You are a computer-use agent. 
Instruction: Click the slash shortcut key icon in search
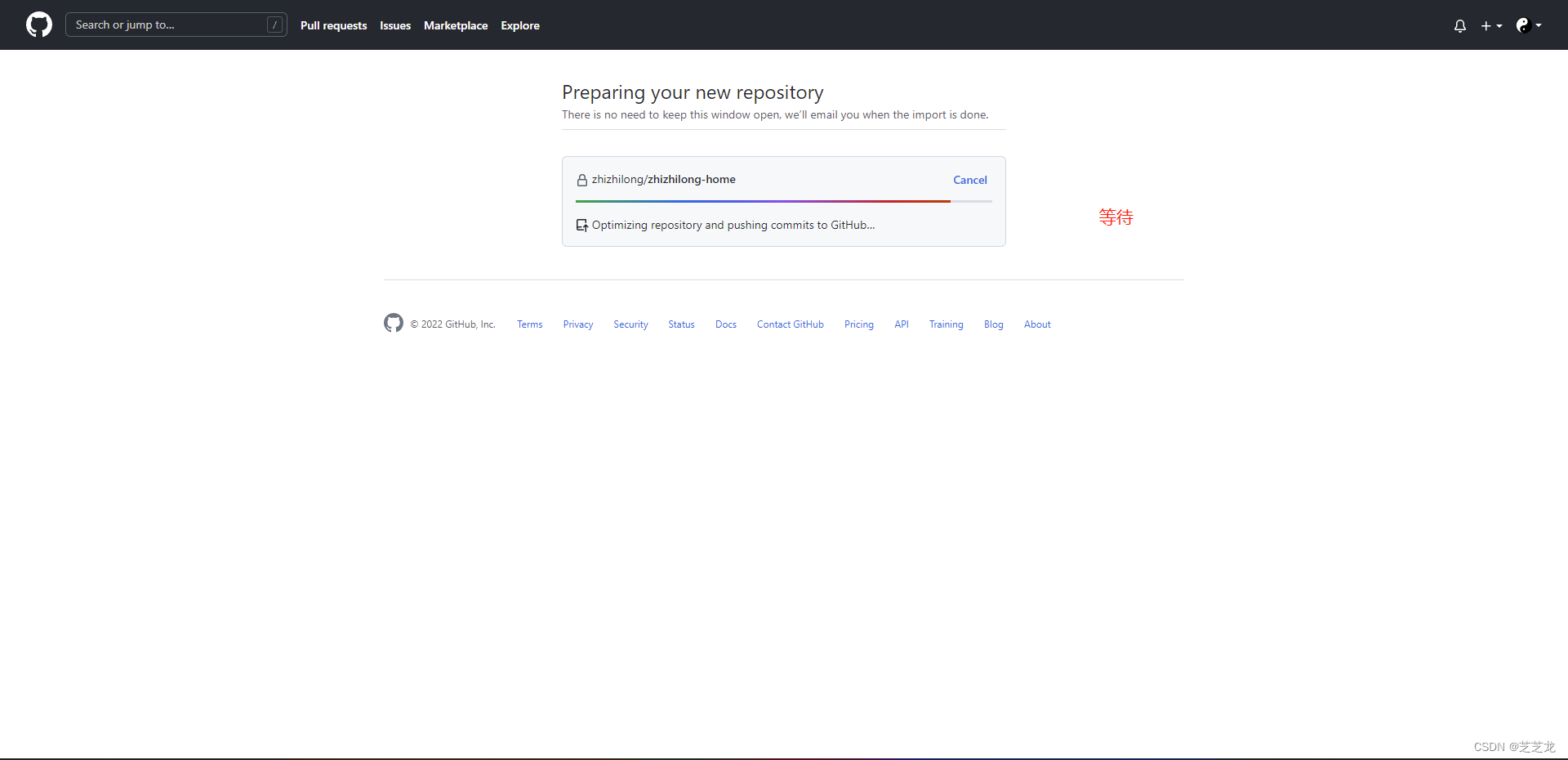(275, 25)
